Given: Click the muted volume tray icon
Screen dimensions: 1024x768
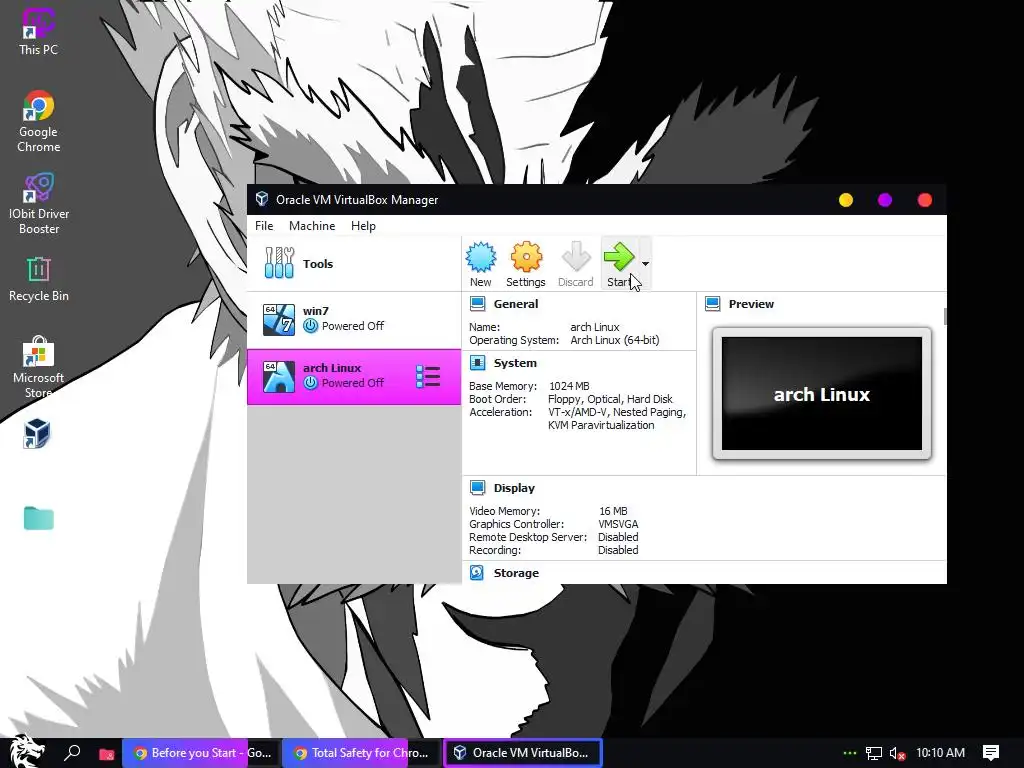Looking at the screenshot, I should click(897, 753).
